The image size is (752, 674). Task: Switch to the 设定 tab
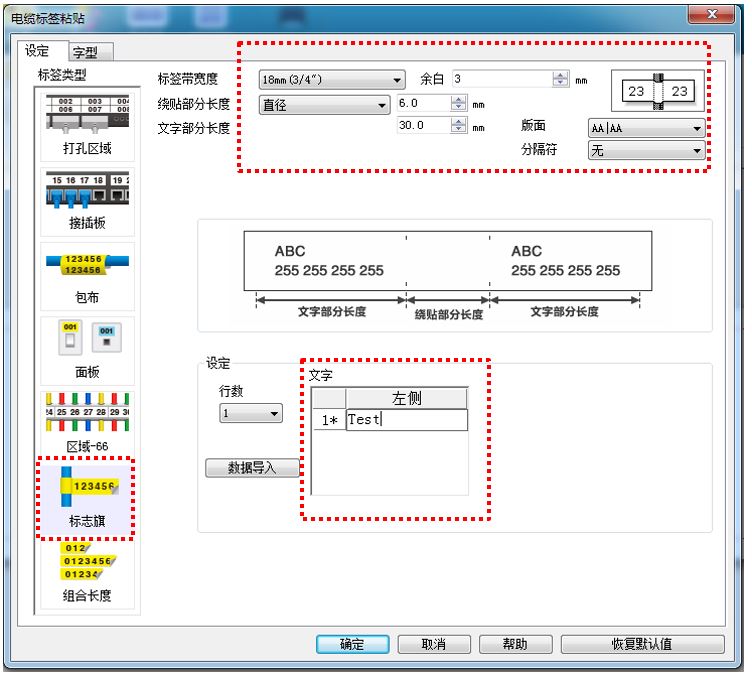click(x=37, y=51)
